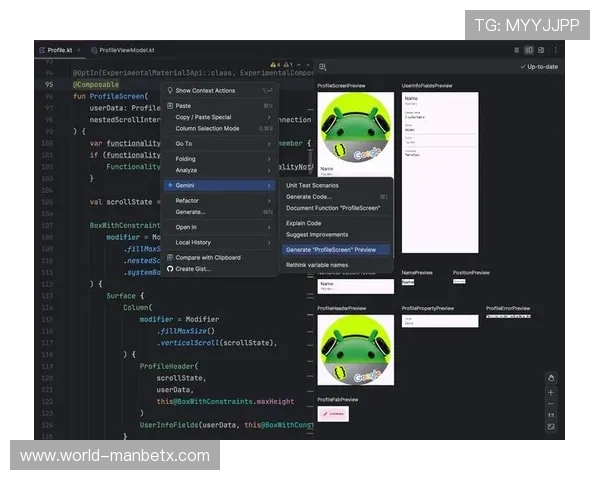Viewport: 600px width, 480px height.
Task: Select the pan hand tool in preview
Action: coord(550,377)
